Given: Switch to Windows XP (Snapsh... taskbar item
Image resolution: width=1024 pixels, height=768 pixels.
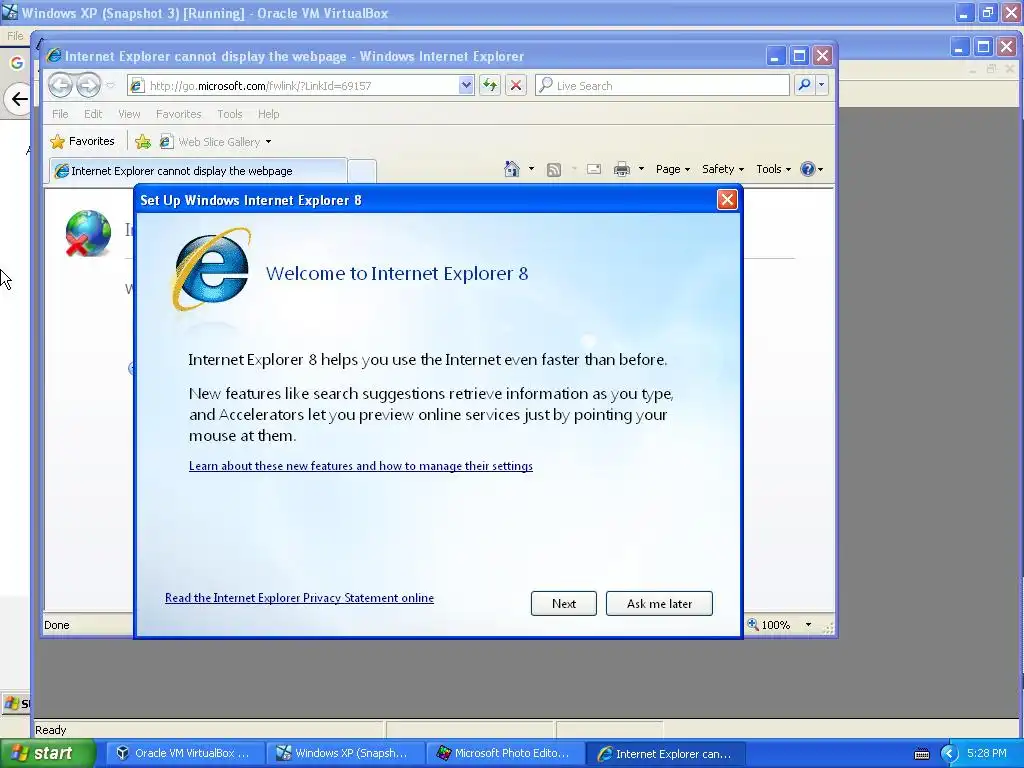Looking at the screenshot, I should pyautogui.click(x=345, y=753).
